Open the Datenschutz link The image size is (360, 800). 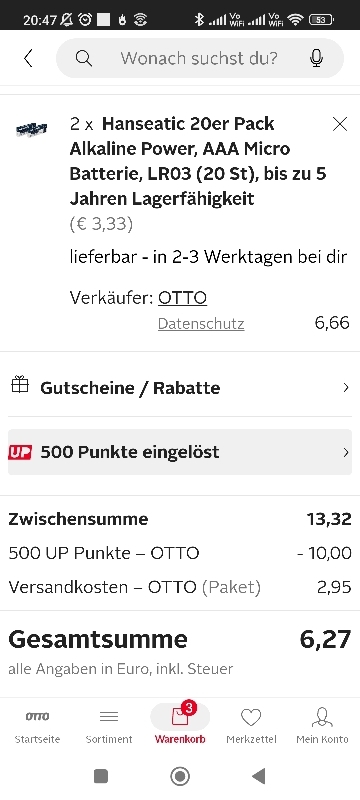click(x=201, y=323)
